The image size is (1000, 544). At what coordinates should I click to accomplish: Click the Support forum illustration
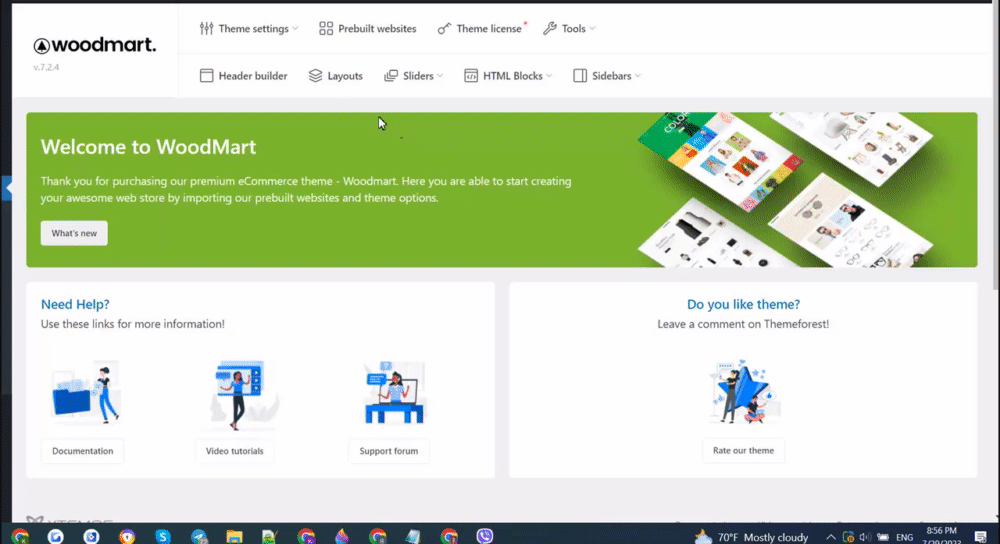[393, 392]
